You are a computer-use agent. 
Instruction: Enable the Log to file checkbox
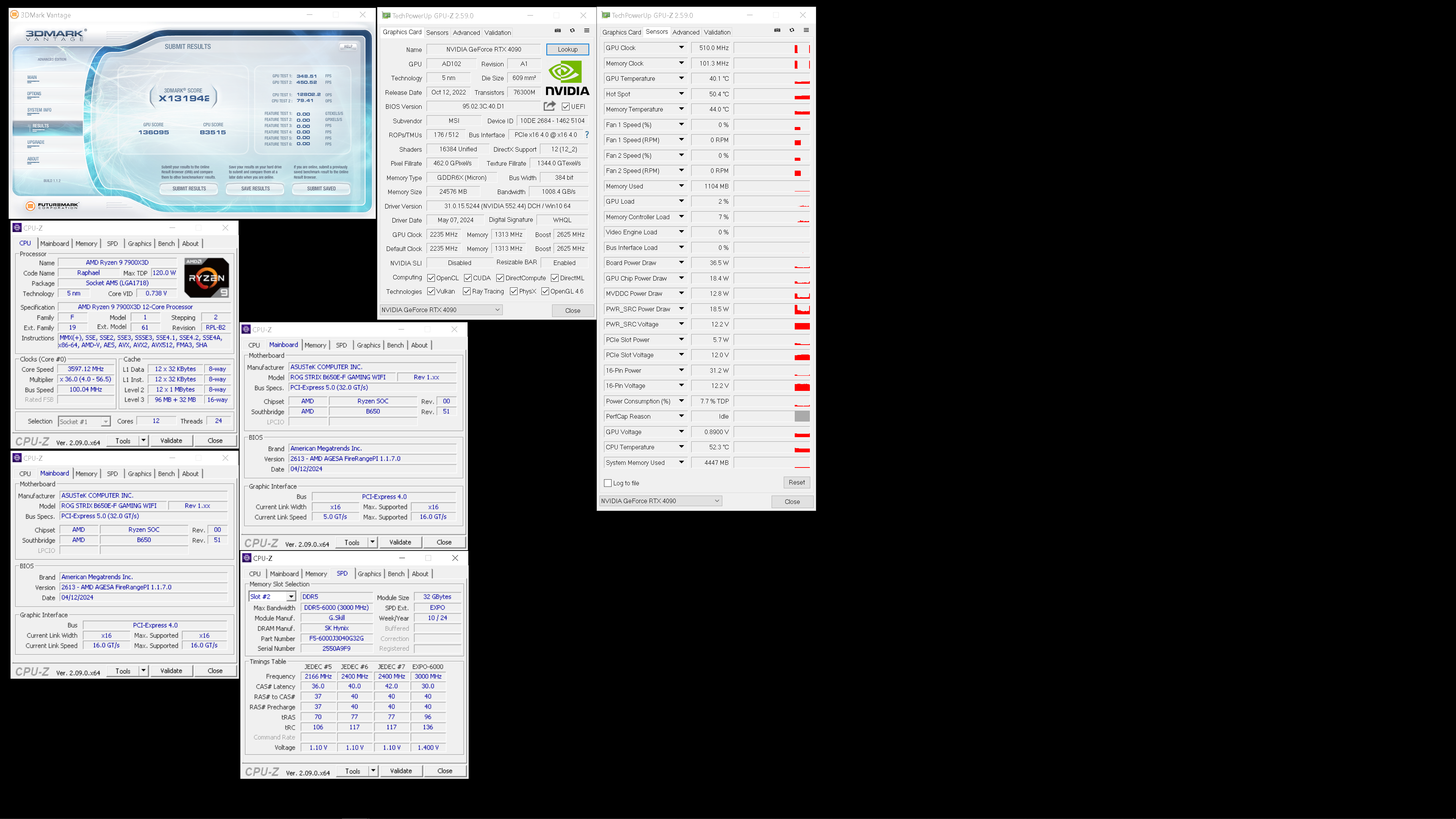[608, 483]
